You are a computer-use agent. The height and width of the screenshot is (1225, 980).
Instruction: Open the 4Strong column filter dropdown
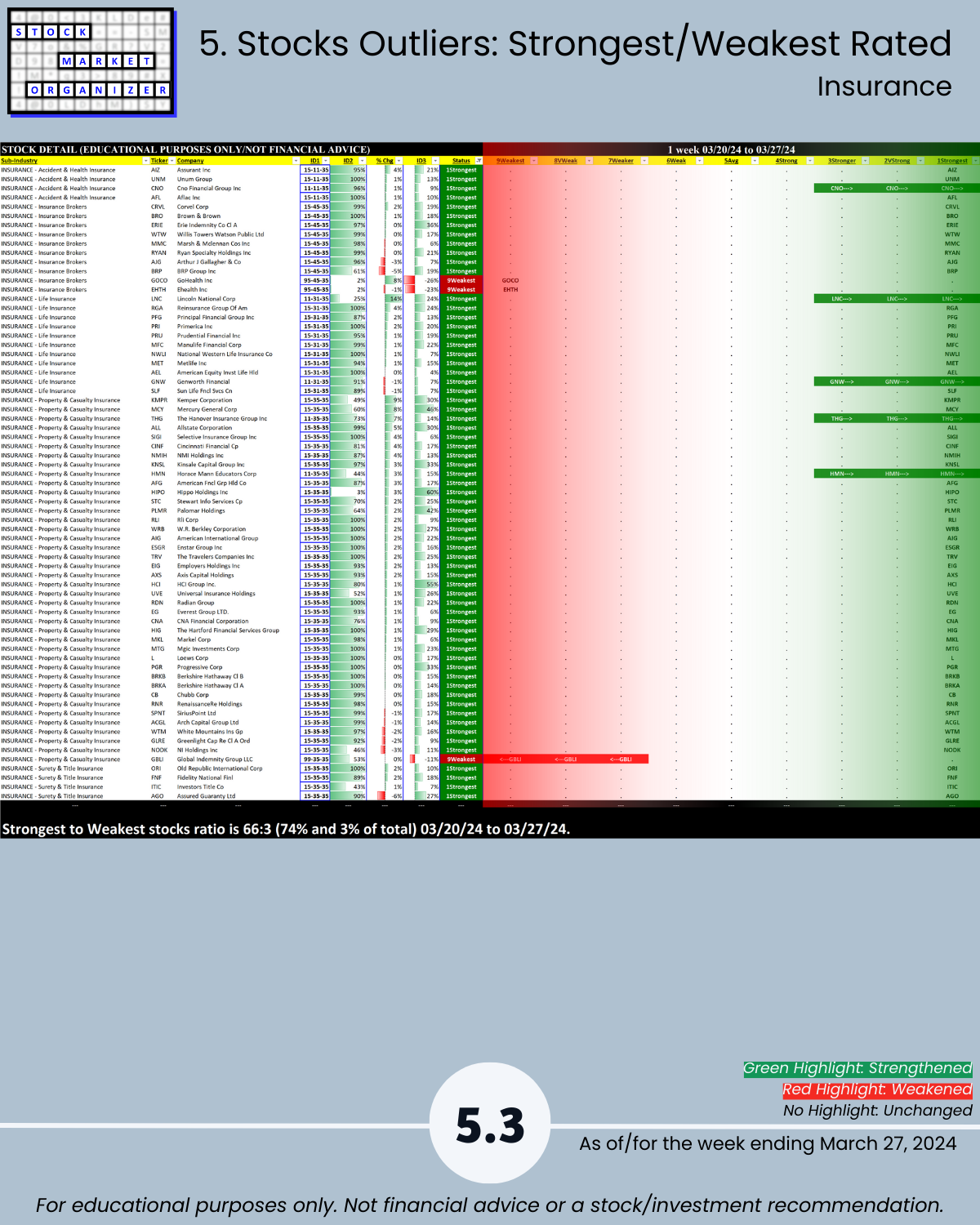[x=810, y=161]
